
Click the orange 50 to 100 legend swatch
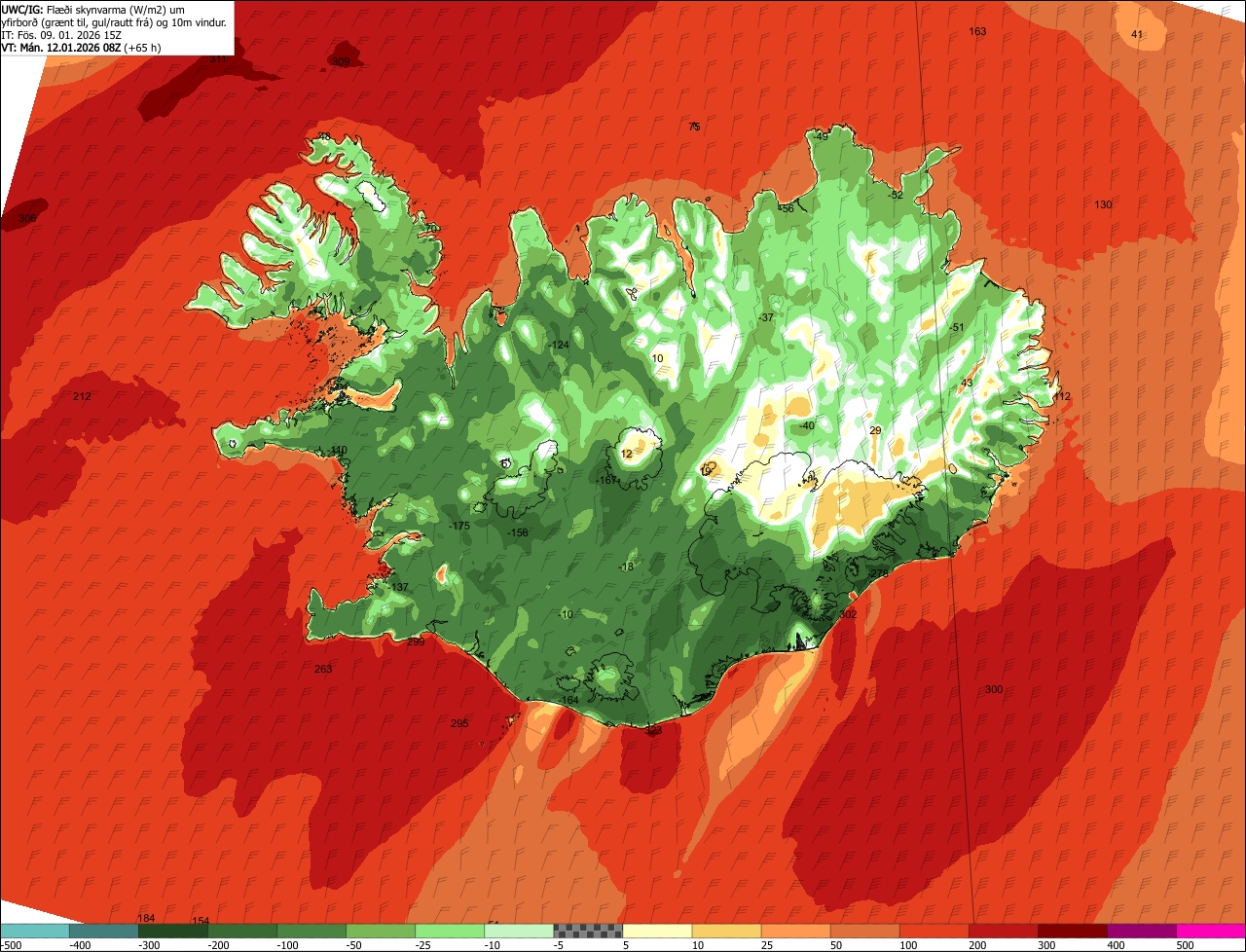864,930
